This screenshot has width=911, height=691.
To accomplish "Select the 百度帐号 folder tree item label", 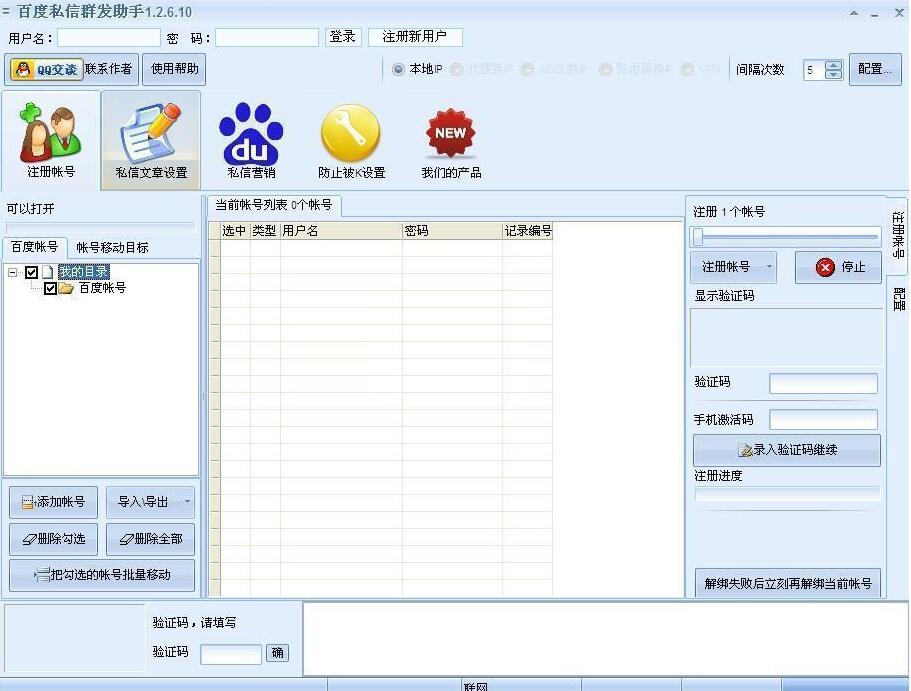I will 102,288.
